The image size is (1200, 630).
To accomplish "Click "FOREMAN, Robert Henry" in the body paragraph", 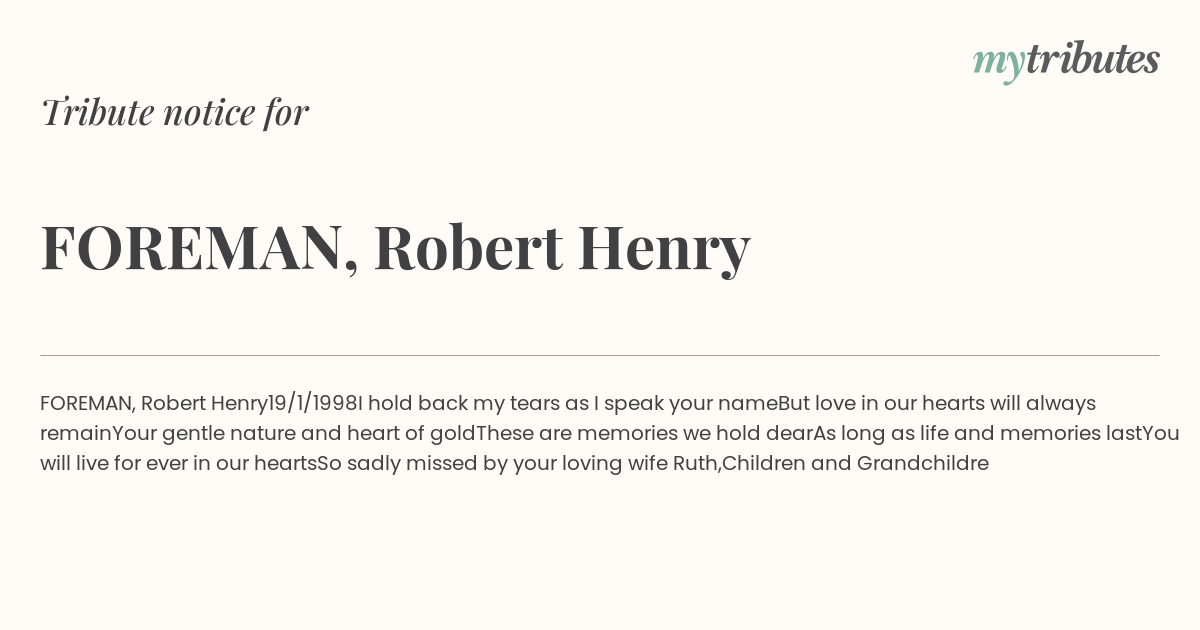I will point(154,403).
